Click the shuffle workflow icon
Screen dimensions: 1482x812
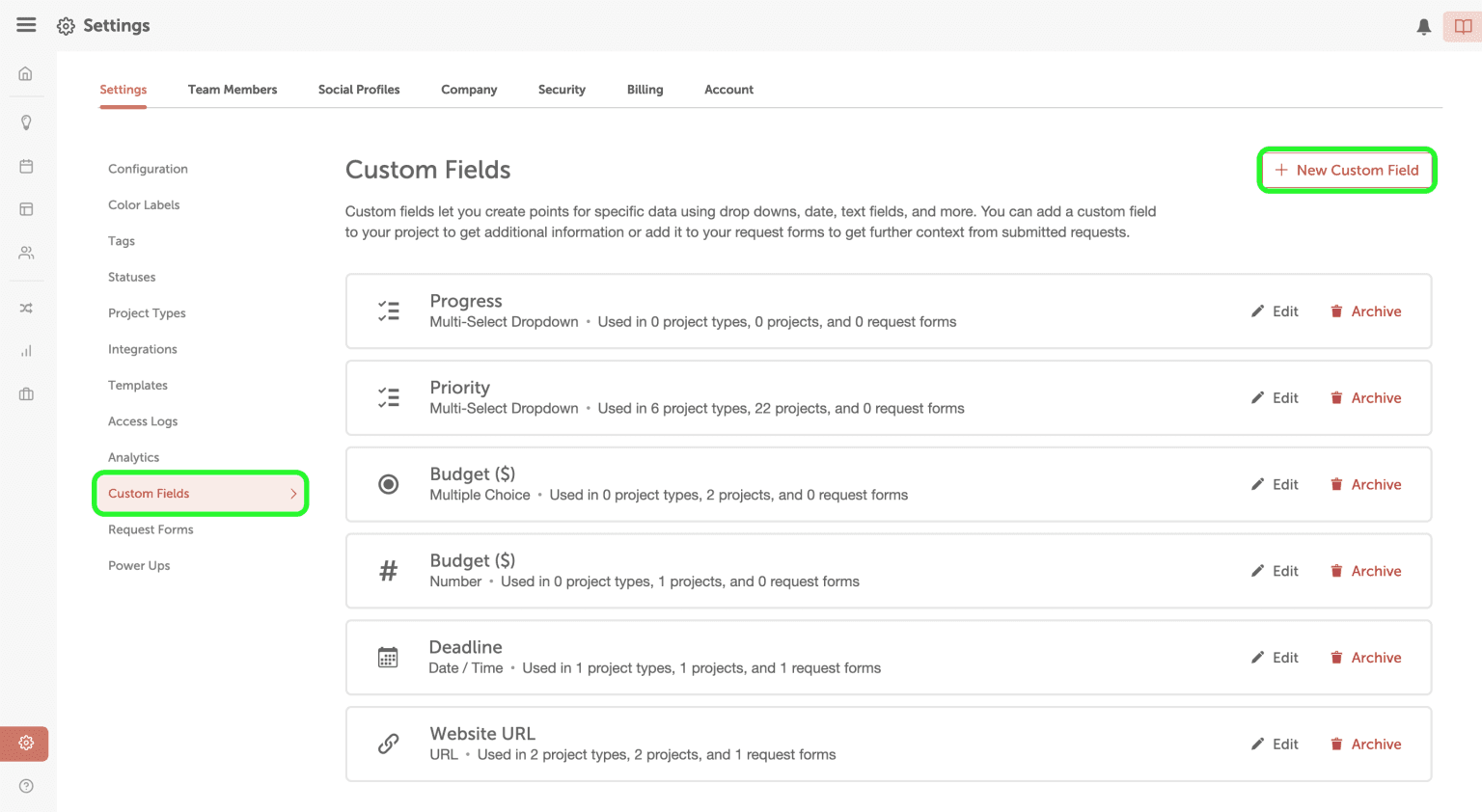point(26,309)
